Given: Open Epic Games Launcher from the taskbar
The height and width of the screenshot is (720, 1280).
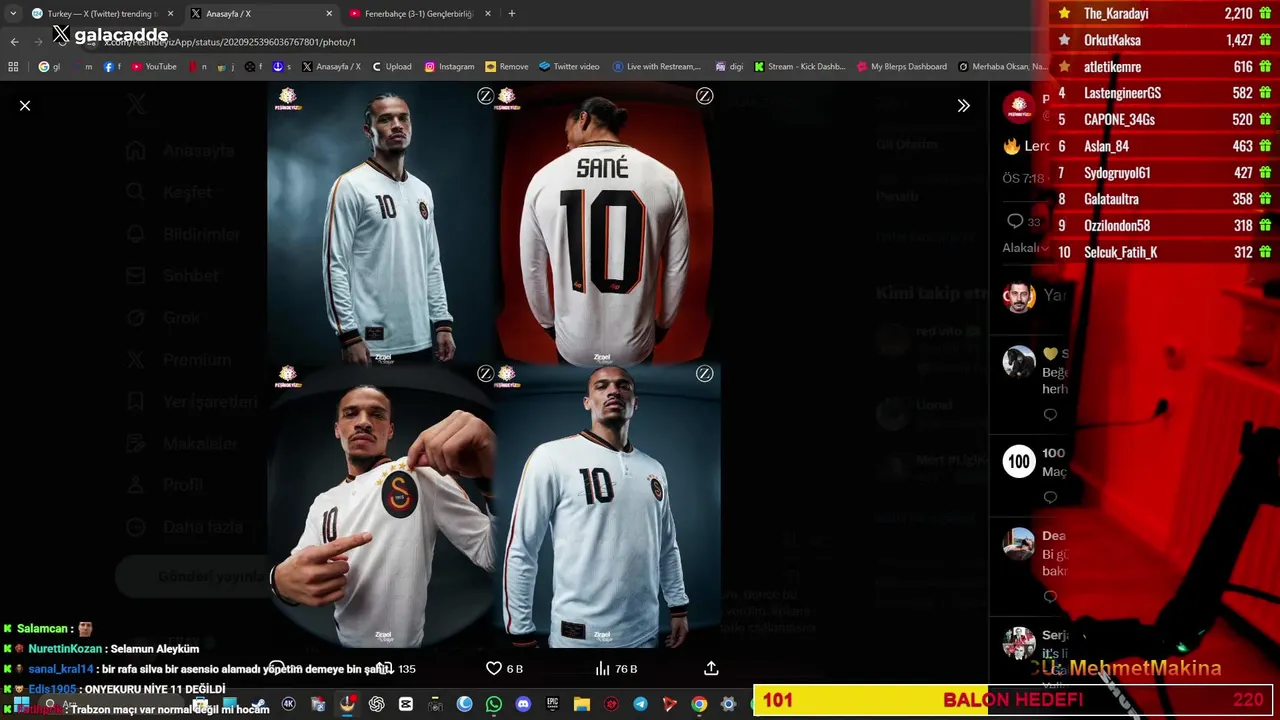Looking at the screenshot, I should tap(552, 704).
